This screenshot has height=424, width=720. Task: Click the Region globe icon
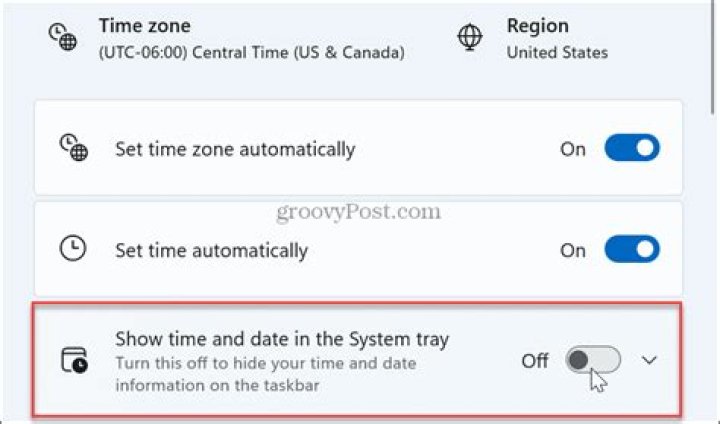[469, 37]
